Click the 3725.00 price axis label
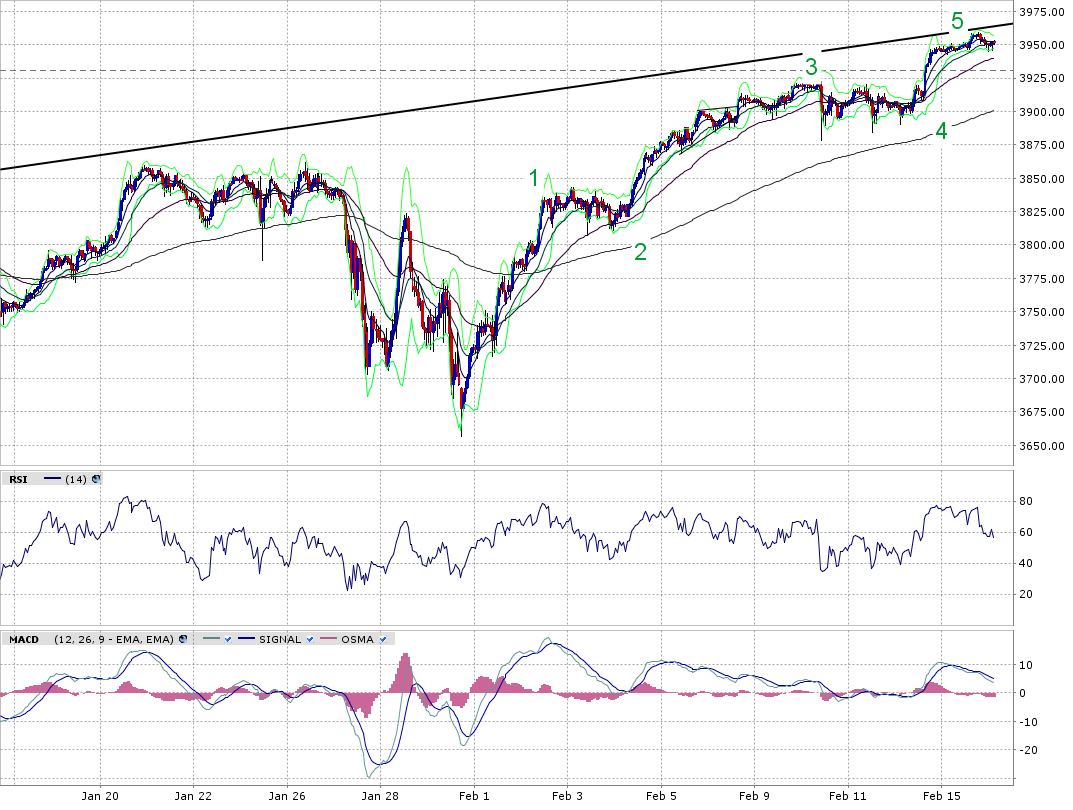The width and height of the screenshot is (1073, 810). coord(1042,346)
